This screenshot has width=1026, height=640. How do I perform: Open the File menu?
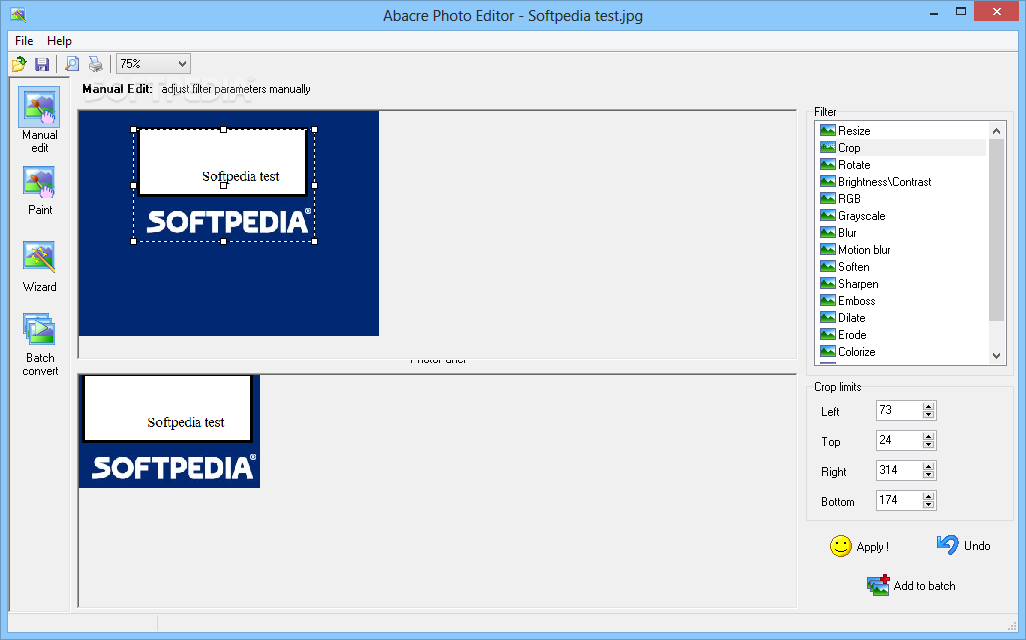tap(24, 41)
